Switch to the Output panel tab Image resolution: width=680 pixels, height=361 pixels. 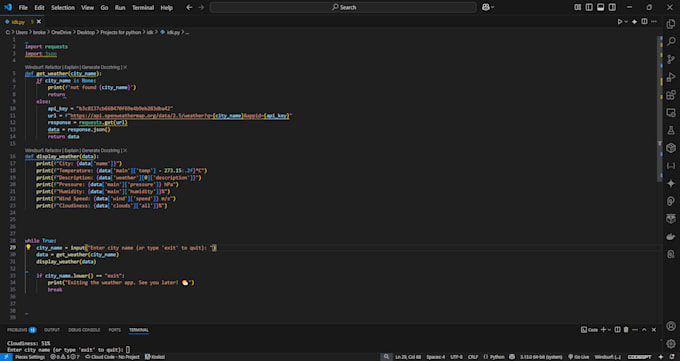click(x=52, y=330)
